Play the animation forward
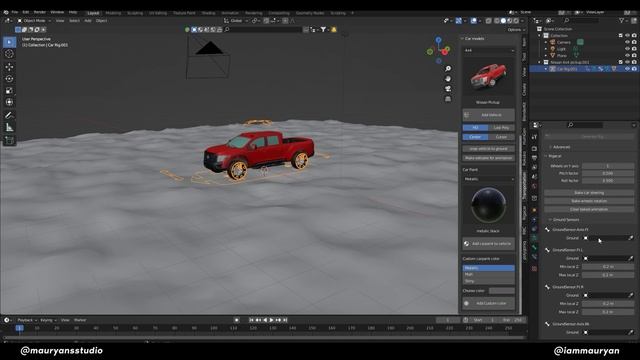640x360 pixels. 272,320
